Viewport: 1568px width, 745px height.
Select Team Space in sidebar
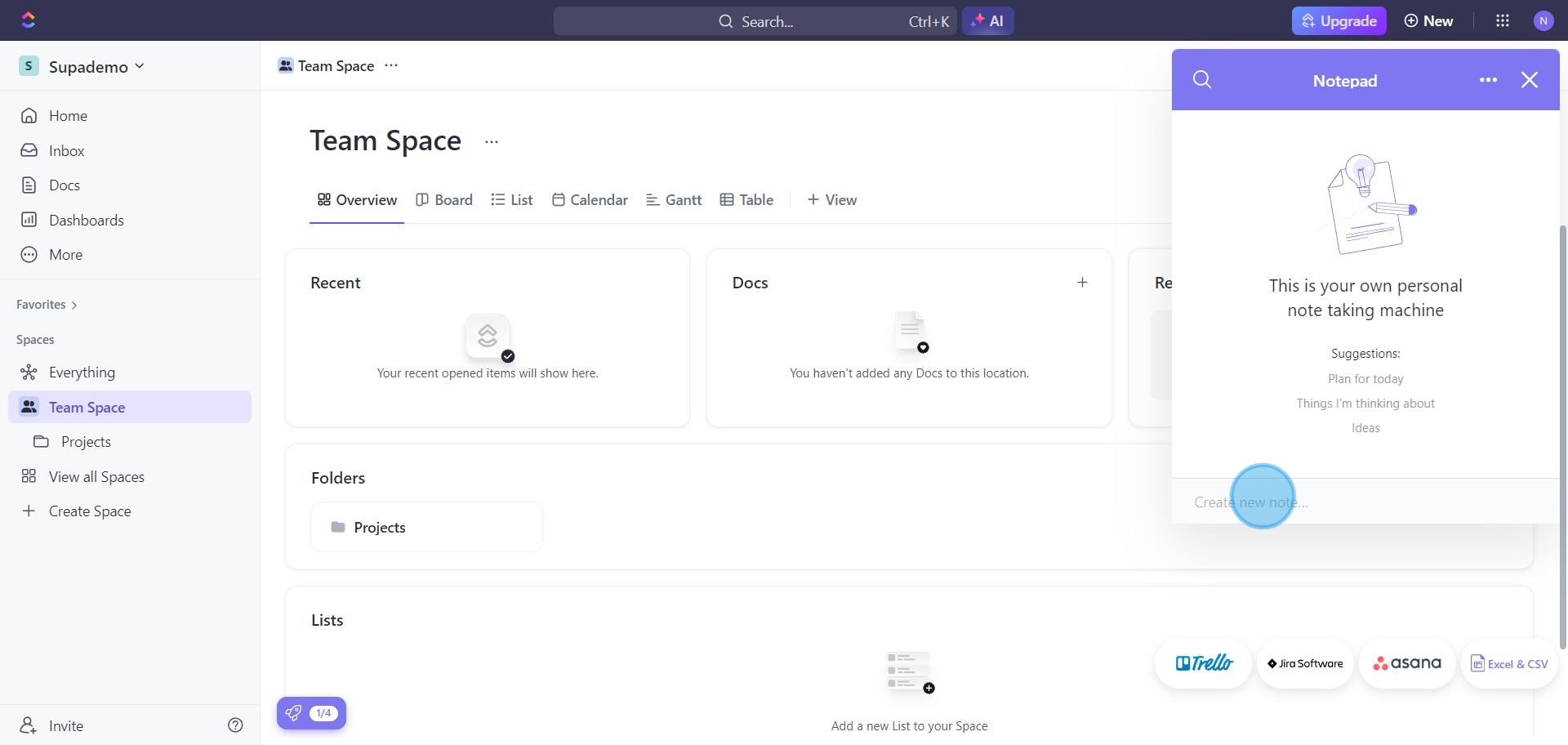(131, 407)
